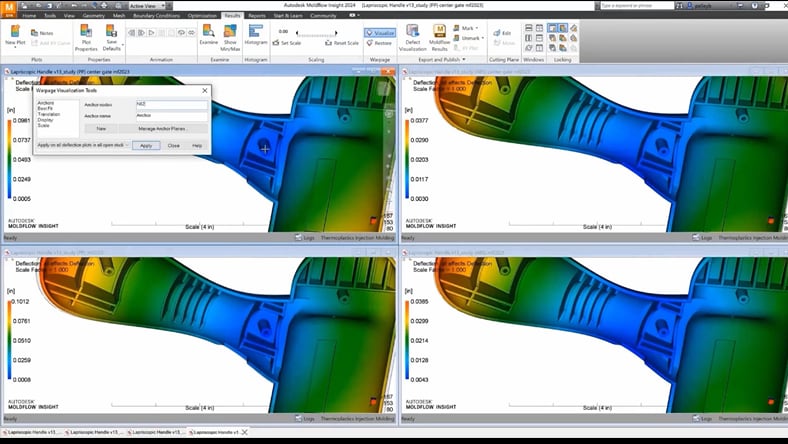Play the result animation
Viewport: 788px width, 444px height.
[x=151, y=33]
